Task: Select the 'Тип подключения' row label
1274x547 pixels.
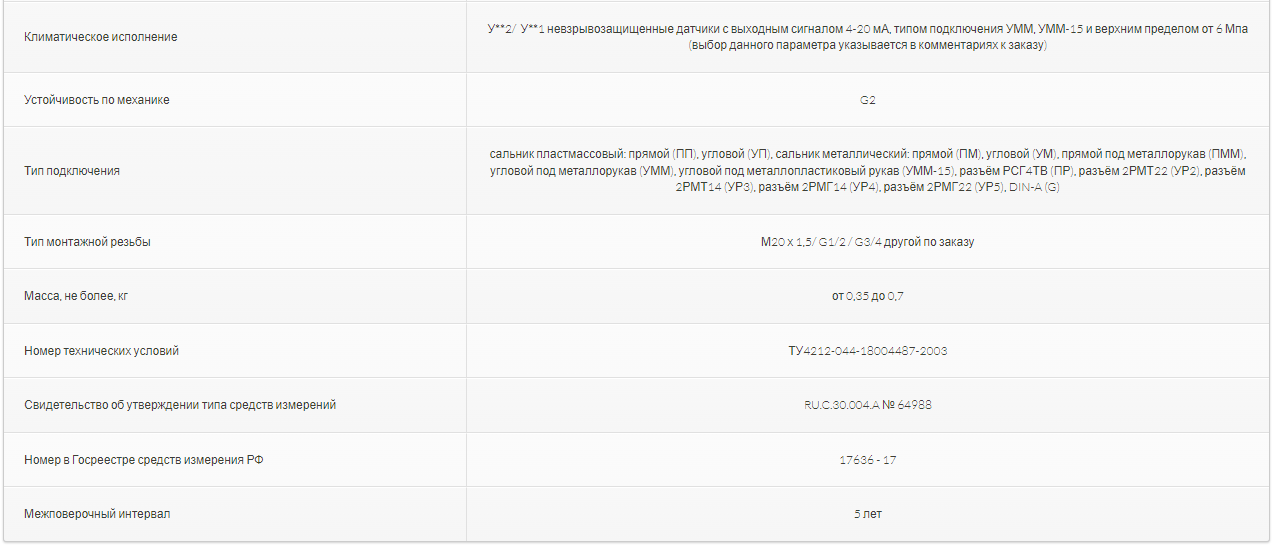Action: click(72, 171)
